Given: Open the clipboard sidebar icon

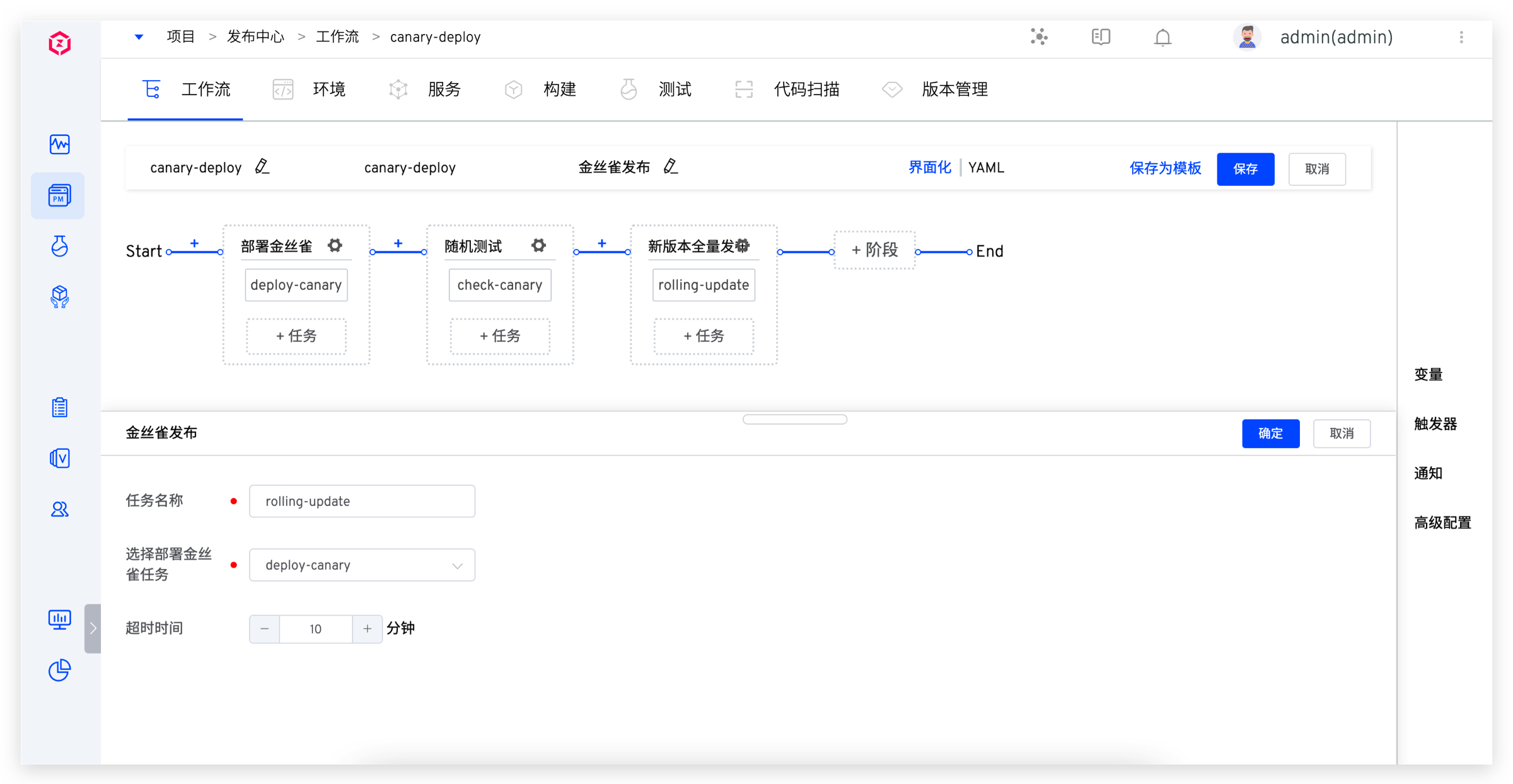Looking at the screenshot, I should pos(60,408).
